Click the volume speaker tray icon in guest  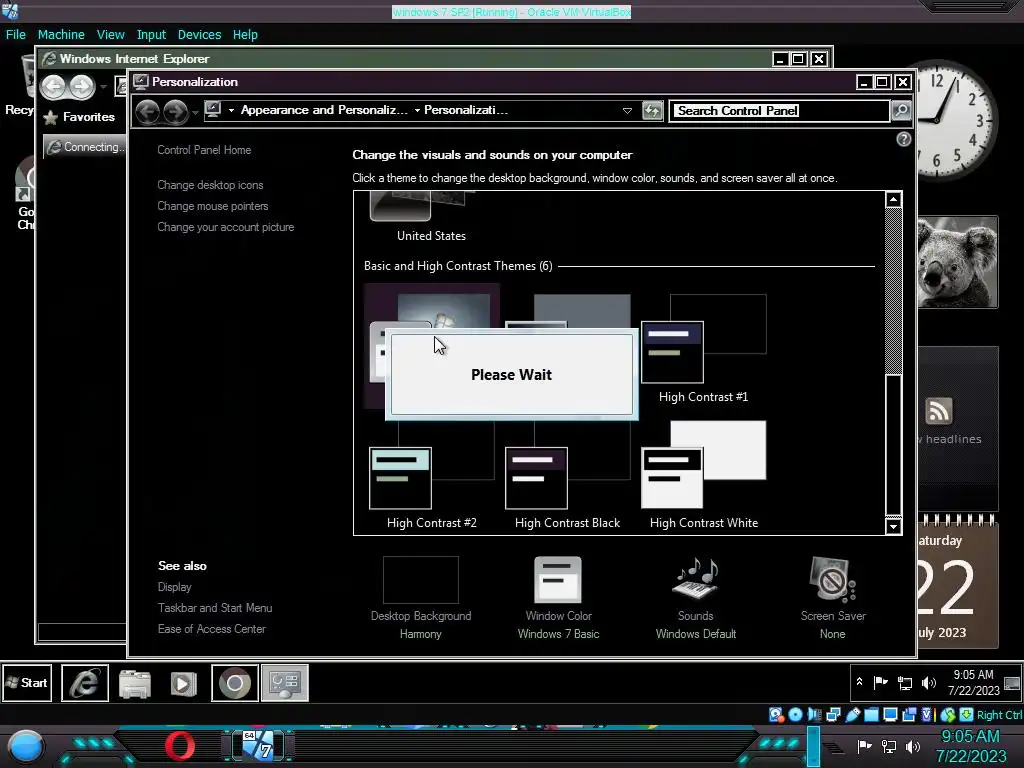coord(928,683)
